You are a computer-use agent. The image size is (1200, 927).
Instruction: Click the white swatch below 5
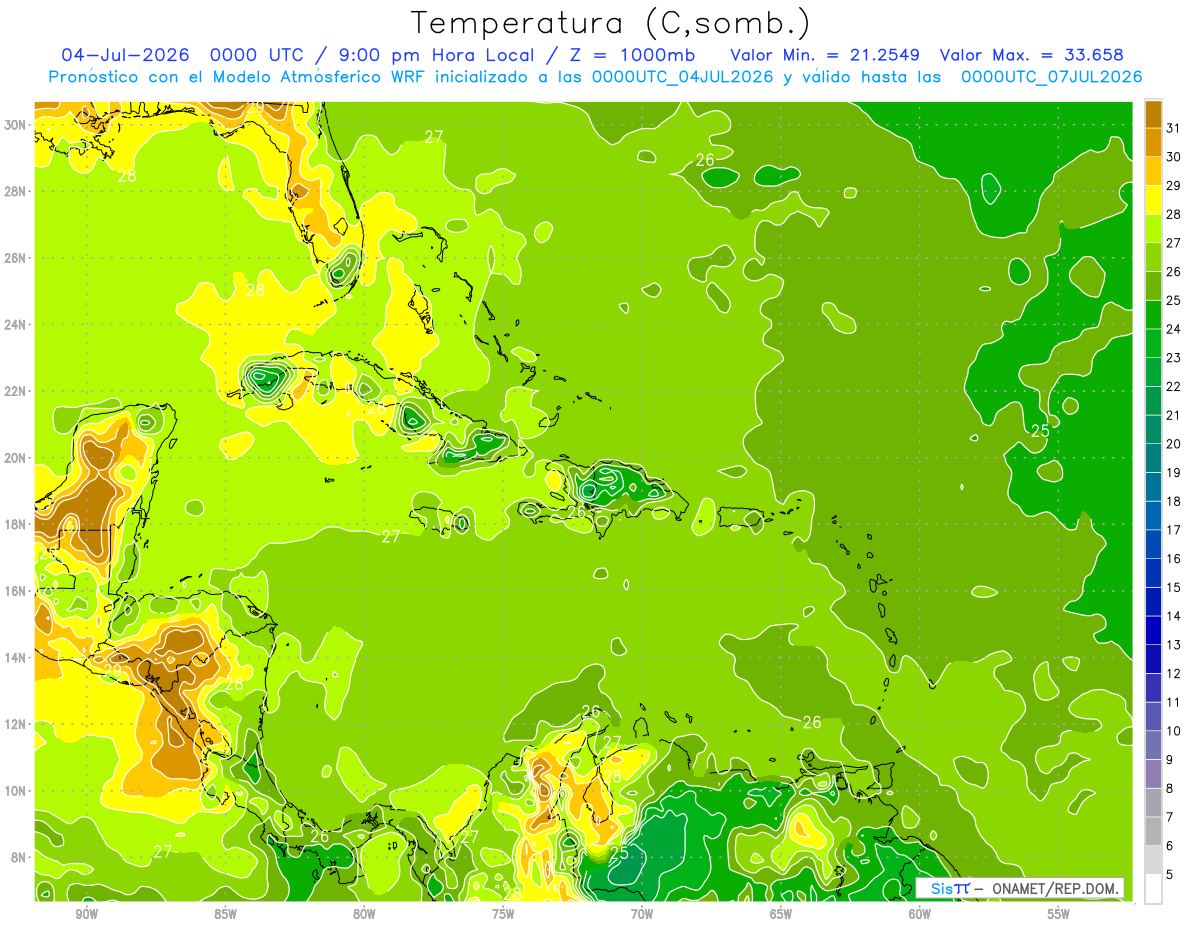[1153, 889]
